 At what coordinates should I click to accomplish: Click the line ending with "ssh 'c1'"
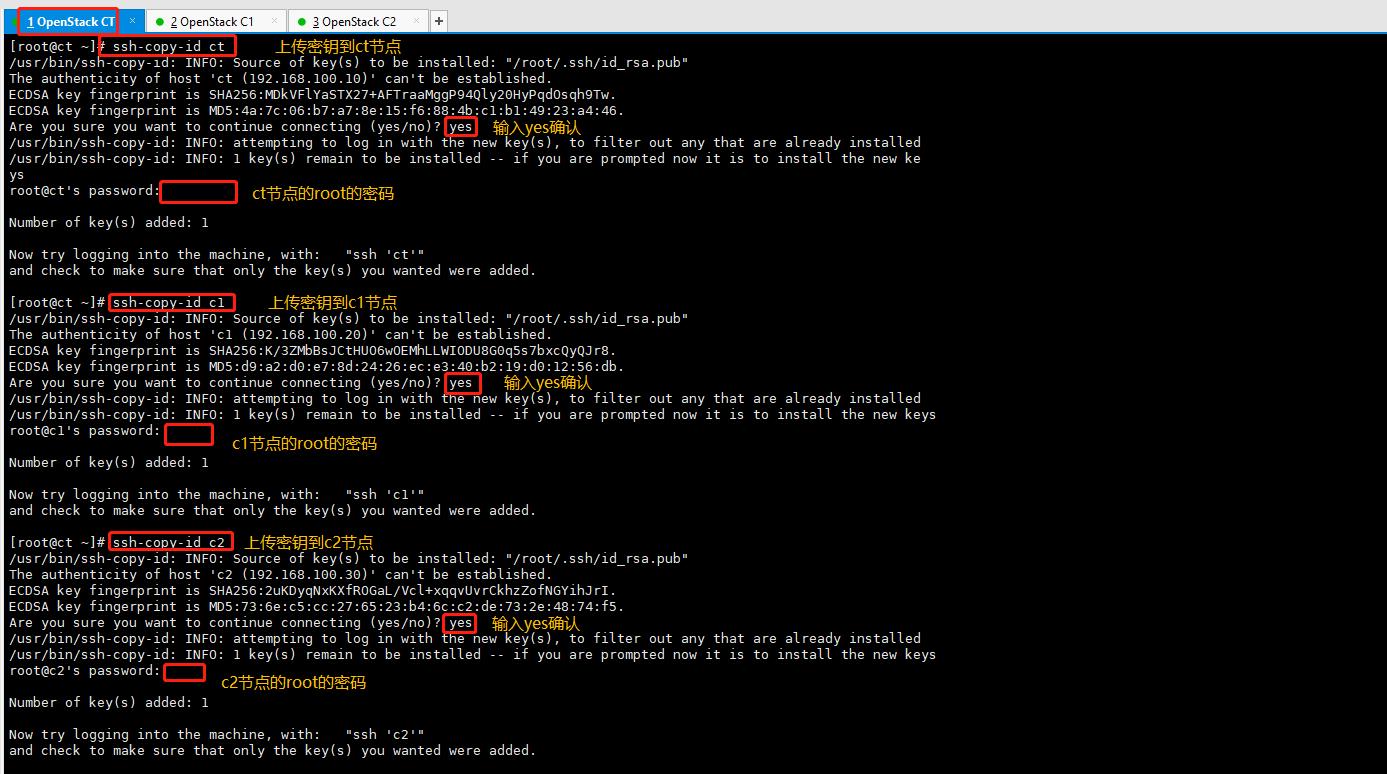pyautogui.click(x=216, y=494)
